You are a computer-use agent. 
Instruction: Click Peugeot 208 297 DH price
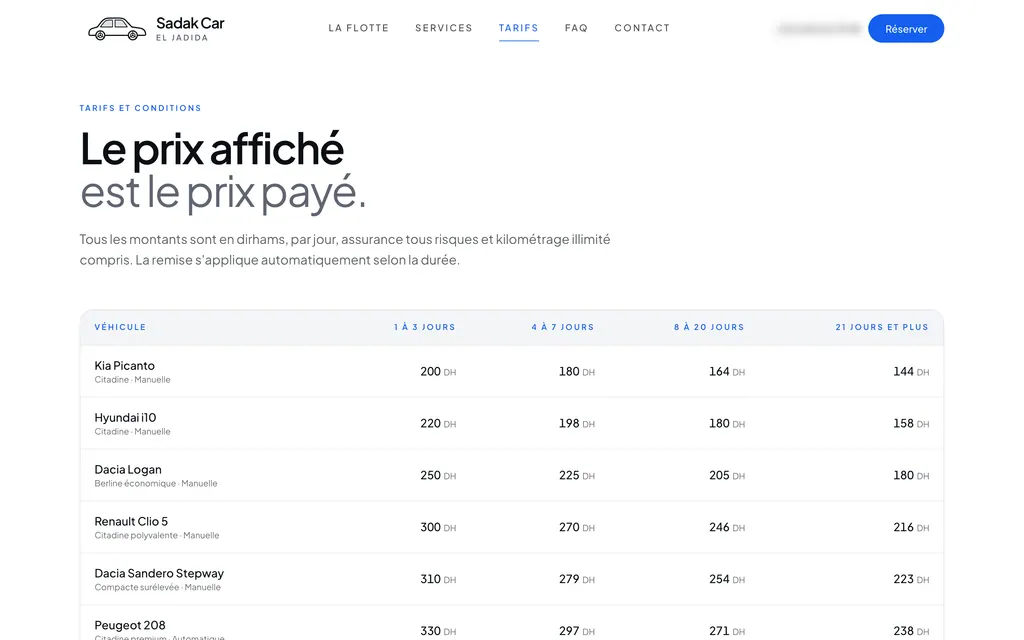[x=577, y=631]
